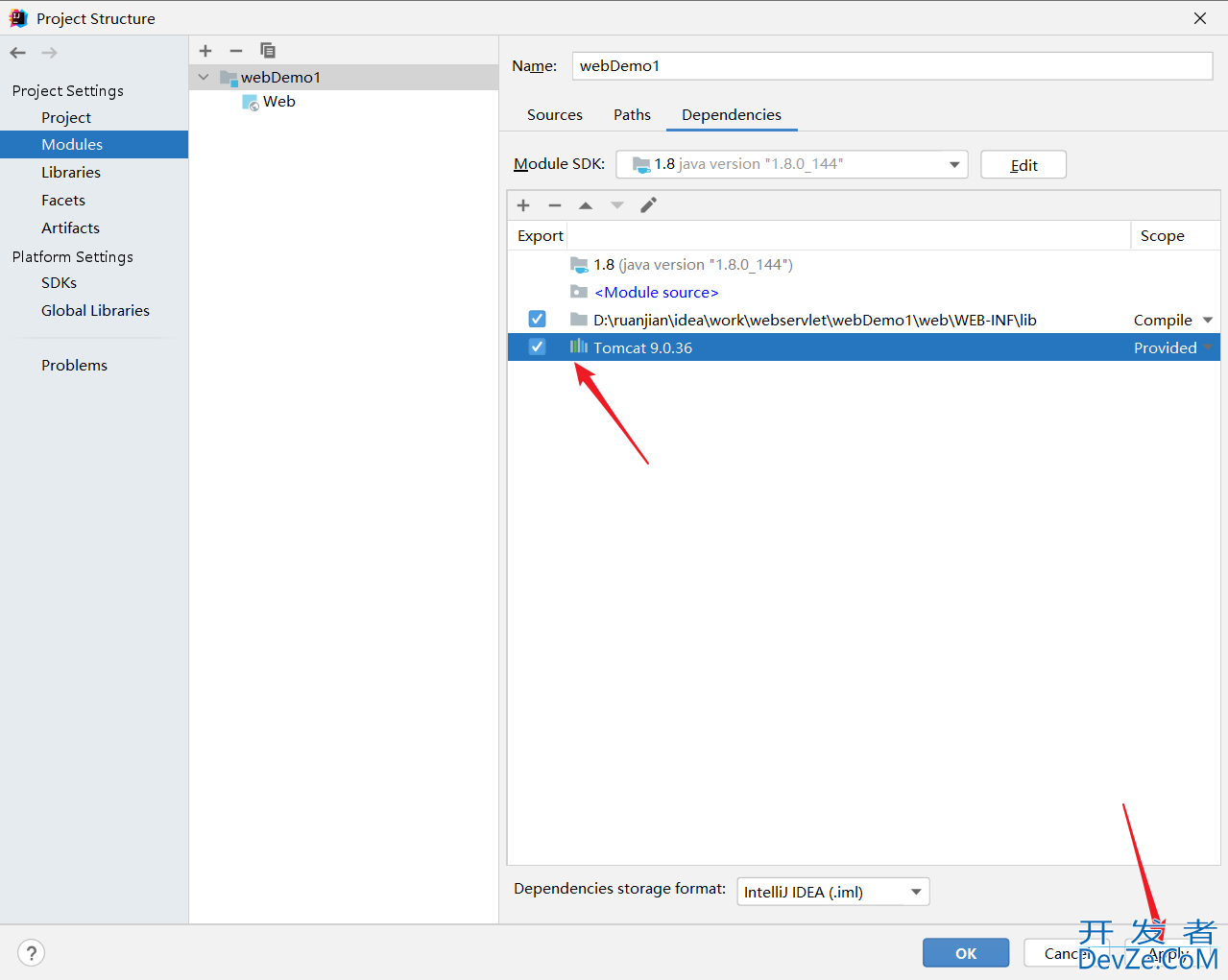Switch to the Paths tab

(x=632, y=114)
